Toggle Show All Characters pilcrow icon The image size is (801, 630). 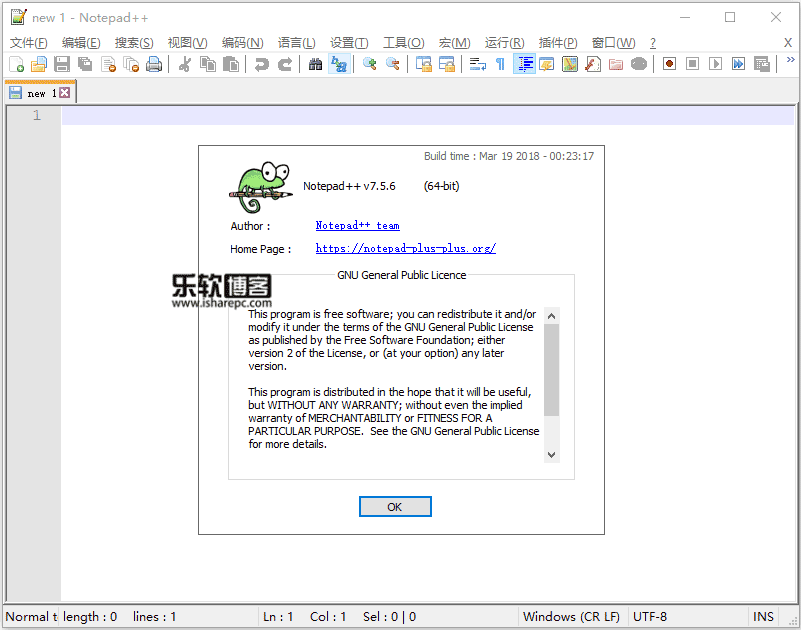501,64
